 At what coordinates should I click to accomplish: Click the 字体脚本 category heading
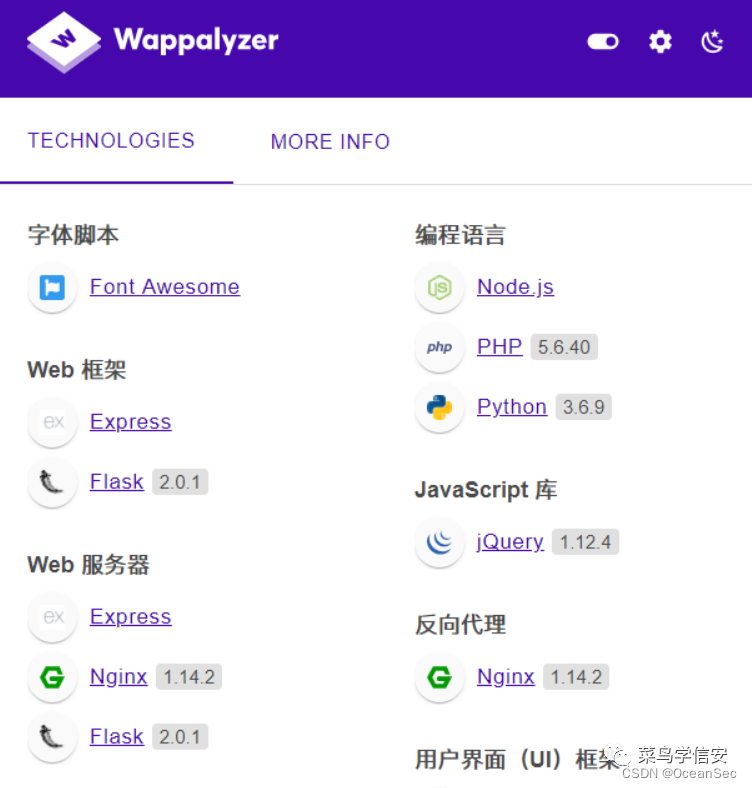[x=73, y=235]
